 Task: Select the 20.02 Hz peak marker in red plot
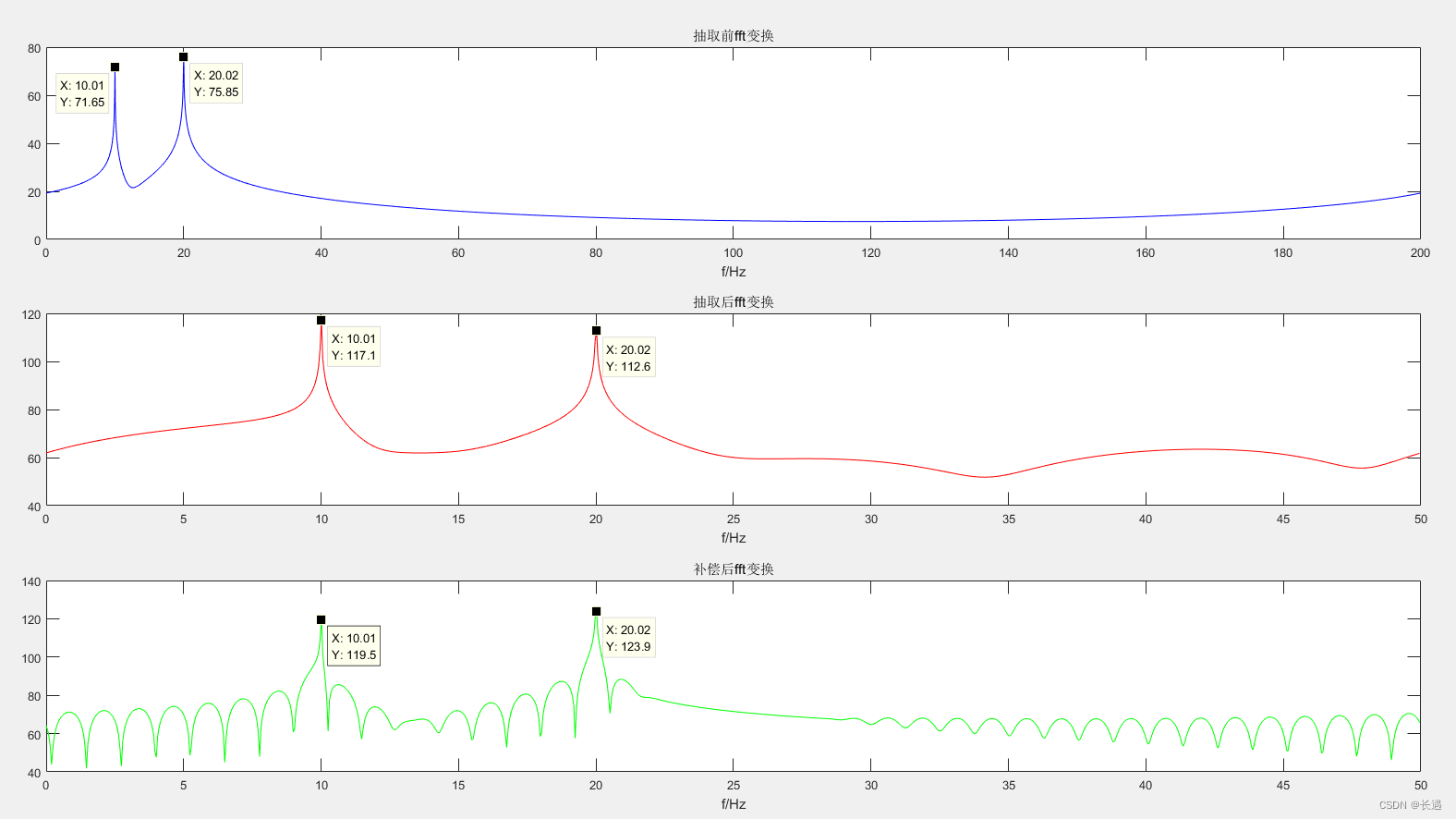596,331
